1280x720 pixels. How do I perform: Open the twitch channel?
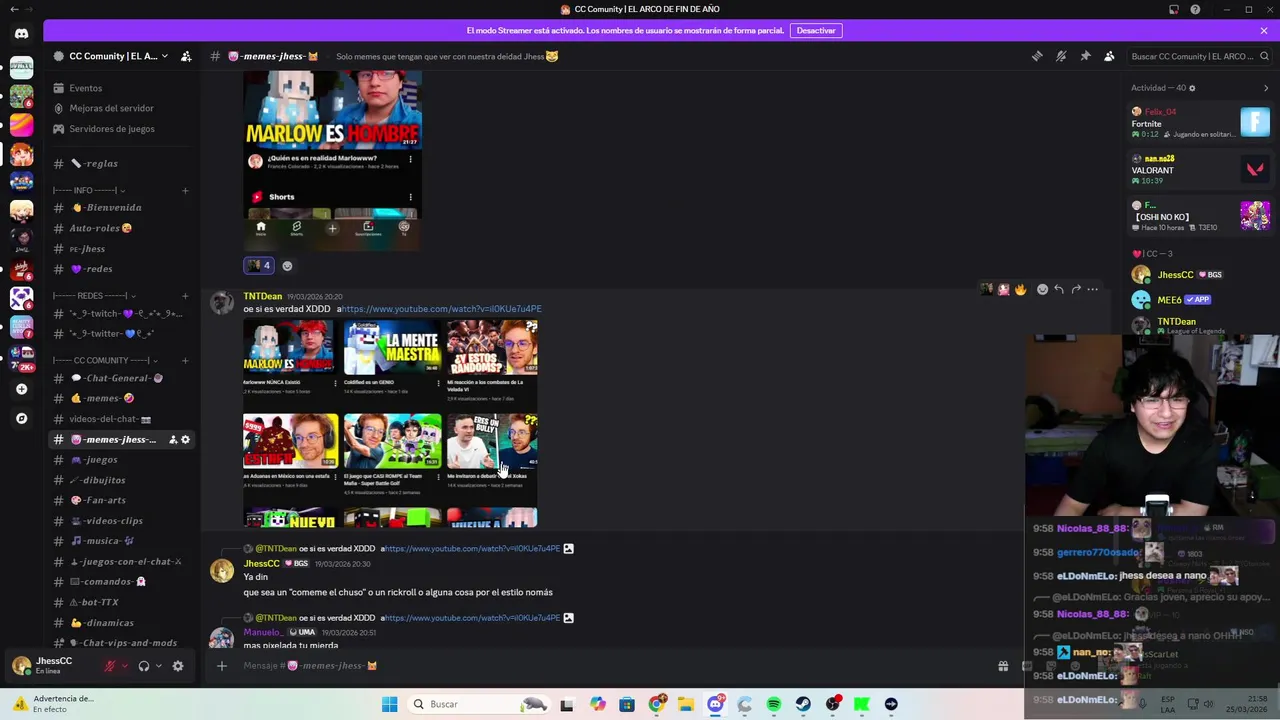coord(121,313)
